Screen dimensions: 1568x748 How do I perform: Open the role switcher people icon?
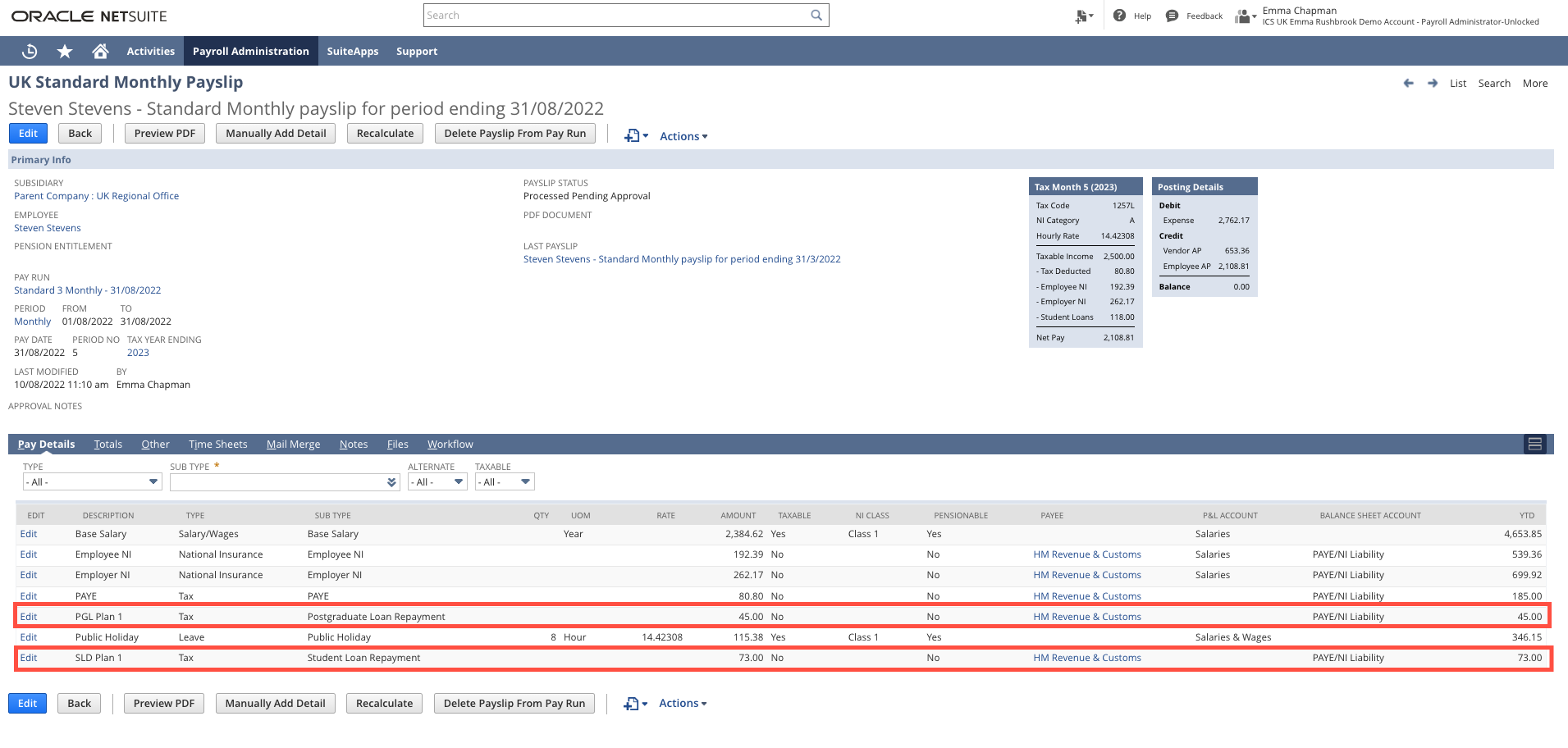(x=1242, y=15)
